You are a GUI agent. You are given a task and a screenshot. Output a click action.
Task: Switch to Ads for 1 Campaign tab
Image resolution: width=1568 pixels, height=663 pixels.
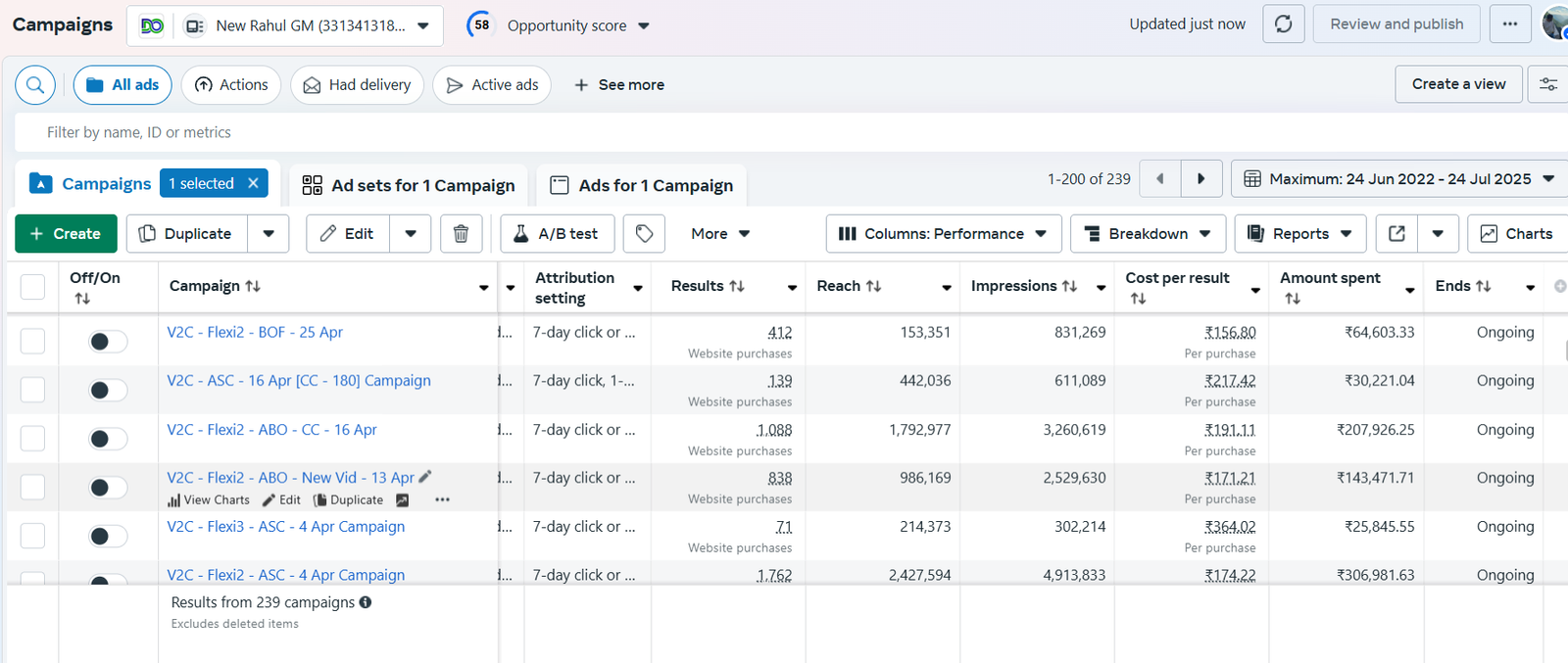pos(642,185)
